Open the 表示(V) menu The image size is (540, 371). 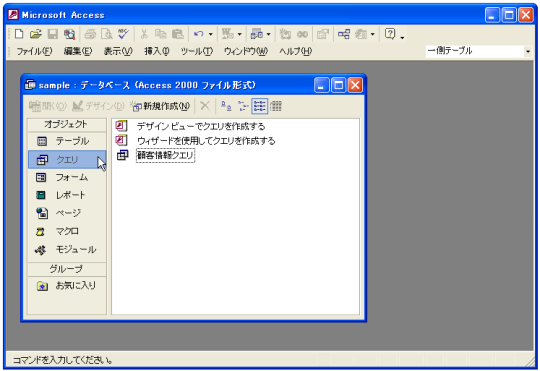118,51
